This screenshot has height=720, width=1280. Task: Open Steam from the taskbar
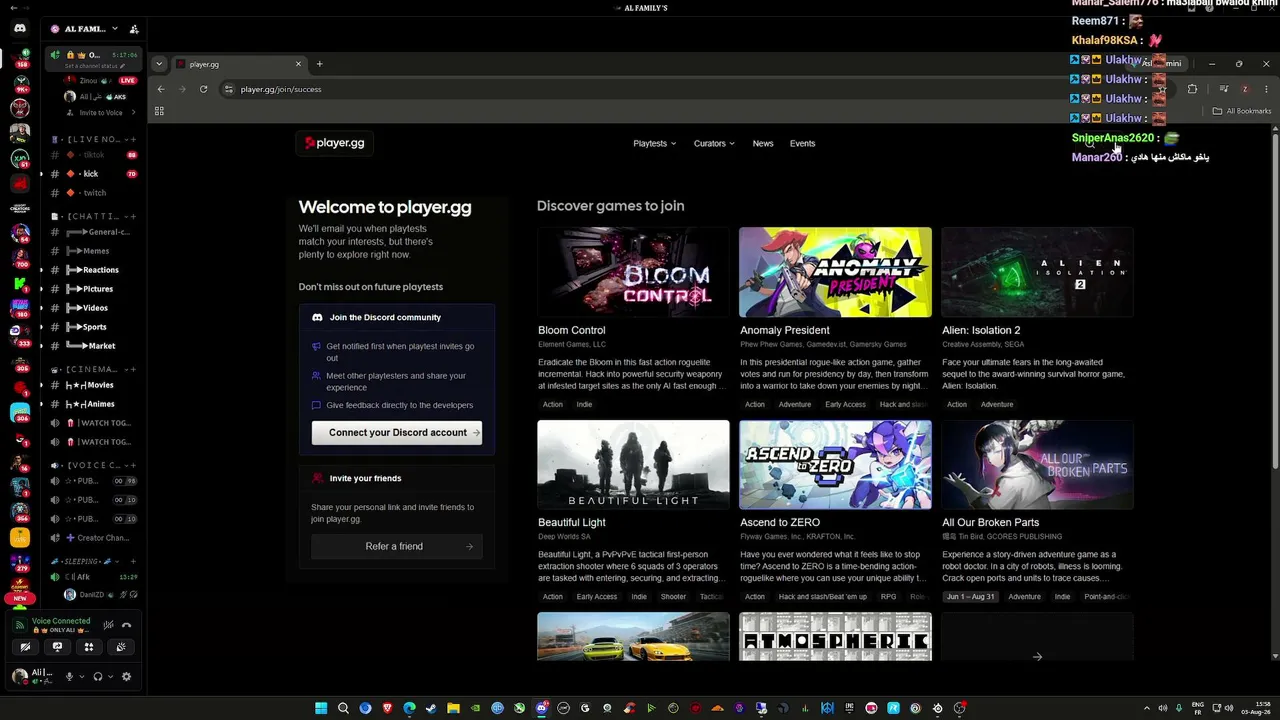(x=431, y=708)
